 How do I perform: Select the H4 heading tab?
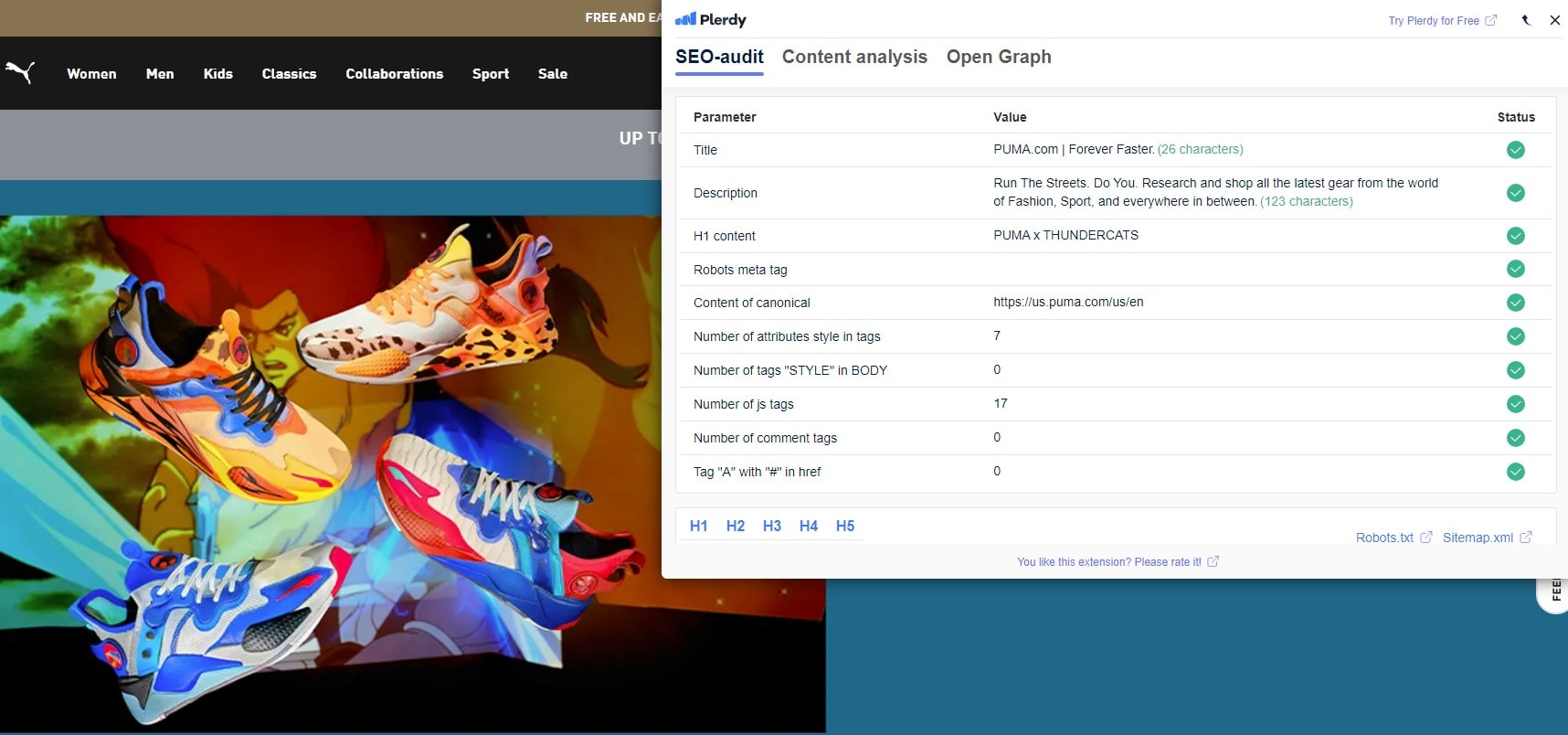tap(809, 526)
